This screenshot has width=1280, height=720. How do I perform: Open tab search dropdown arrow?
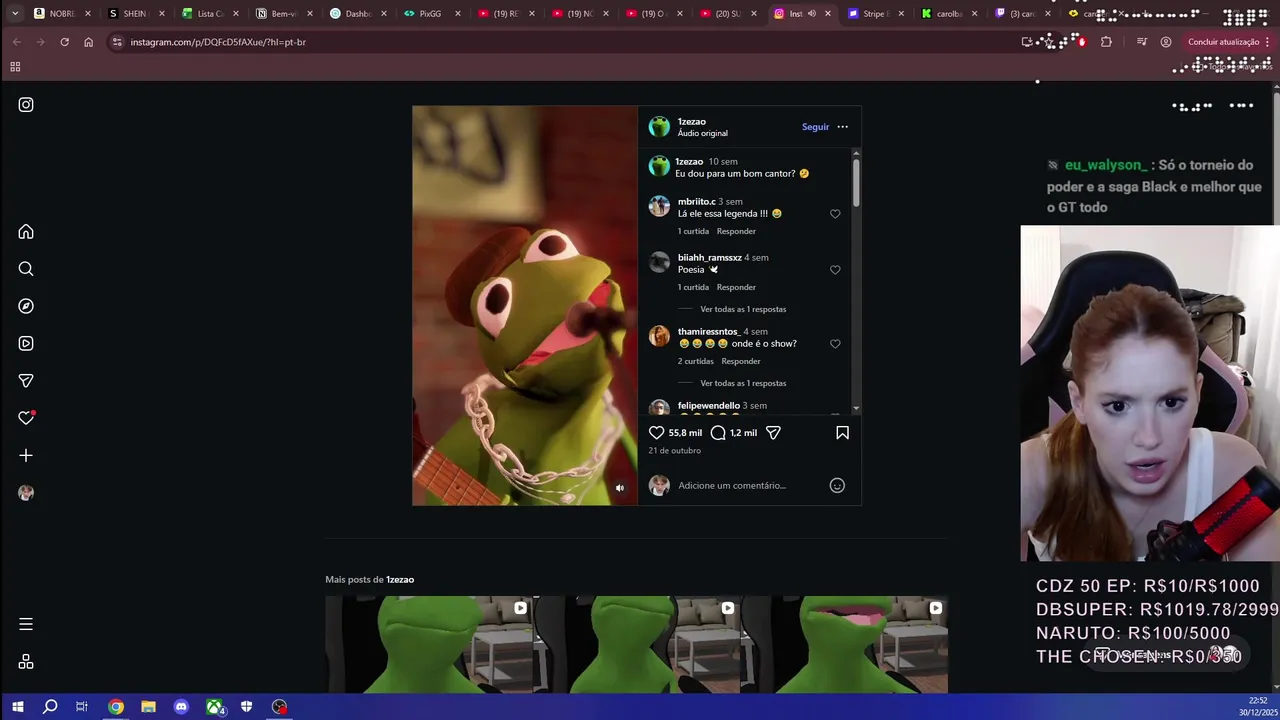(x=15, y=14)
